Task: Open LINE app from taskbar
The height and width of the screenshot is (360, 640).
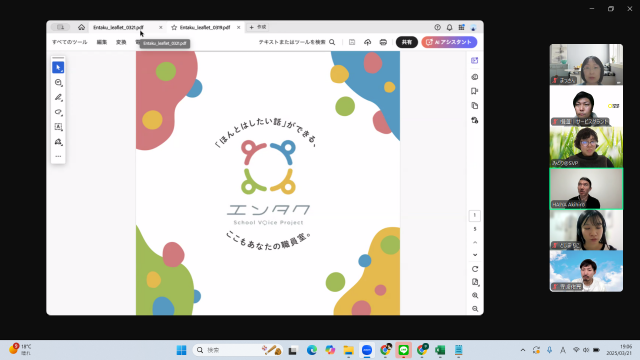Action: [x=403, y=350]
